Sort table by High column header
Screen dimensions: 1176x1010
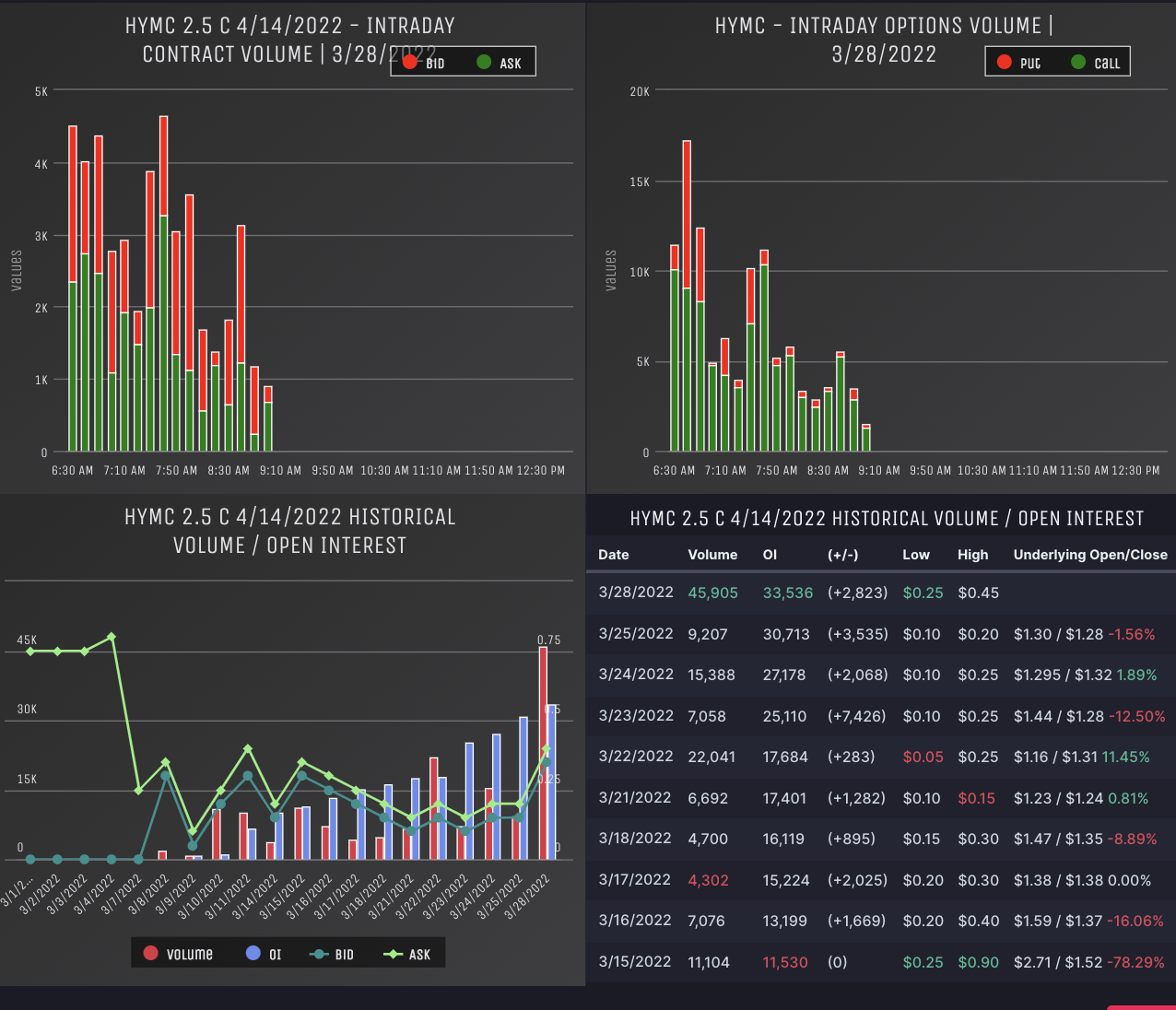pos(972,555)
